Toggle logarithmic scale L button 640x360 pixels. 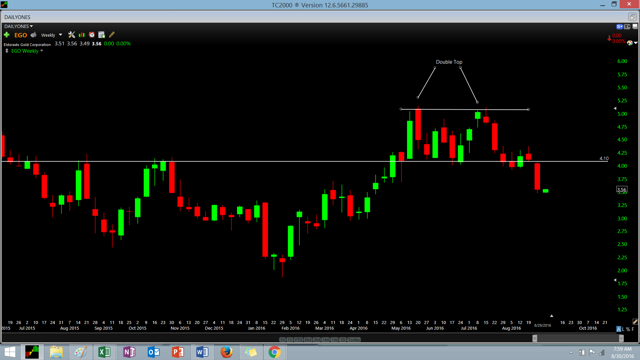click(624, 329)
